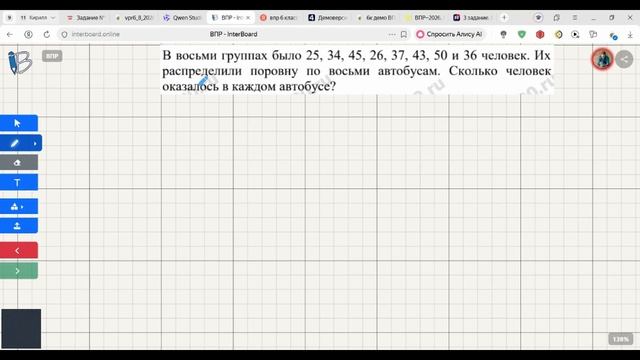Switch to the Задание № tab

87,18
